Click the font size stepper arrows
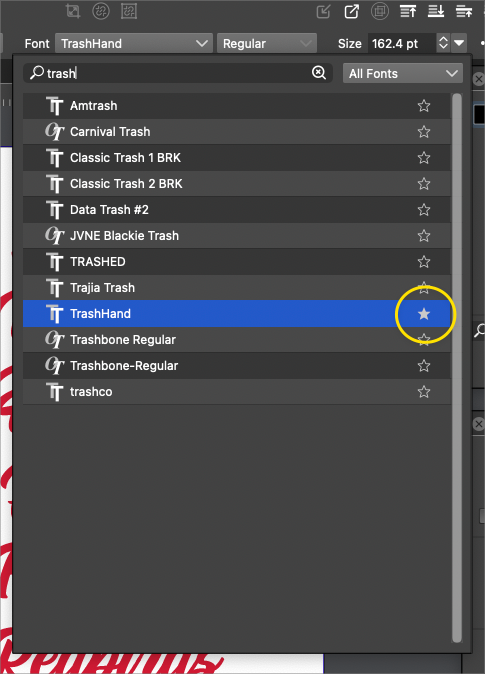This screenshot has height=674, width=485. tap(443, 43)
